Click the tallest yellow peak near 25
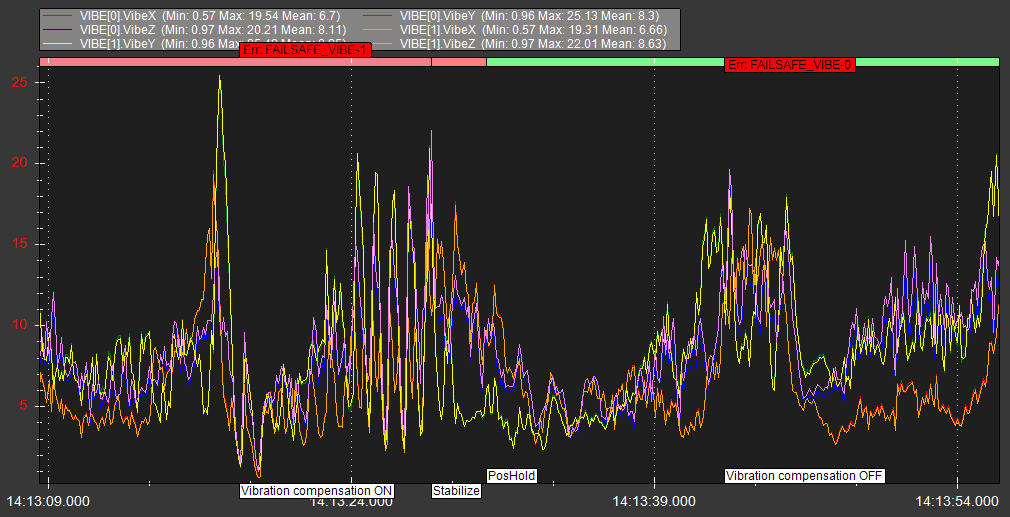 (x=220, y=78)
